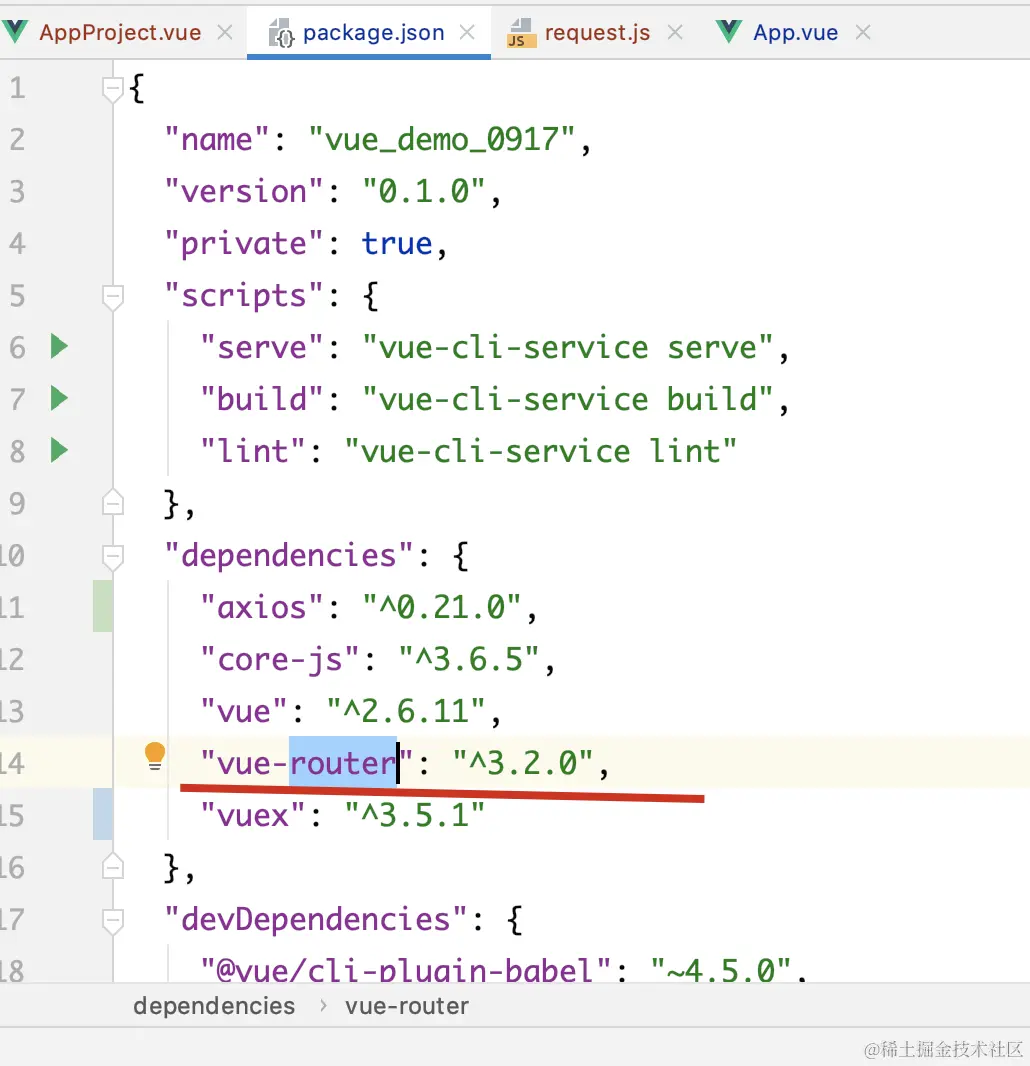Image resolution: width=1030 pixels, height=1066 pixels.
Task: Click the vue version "^2.6.11"
Action: click(x=406, y=711)
